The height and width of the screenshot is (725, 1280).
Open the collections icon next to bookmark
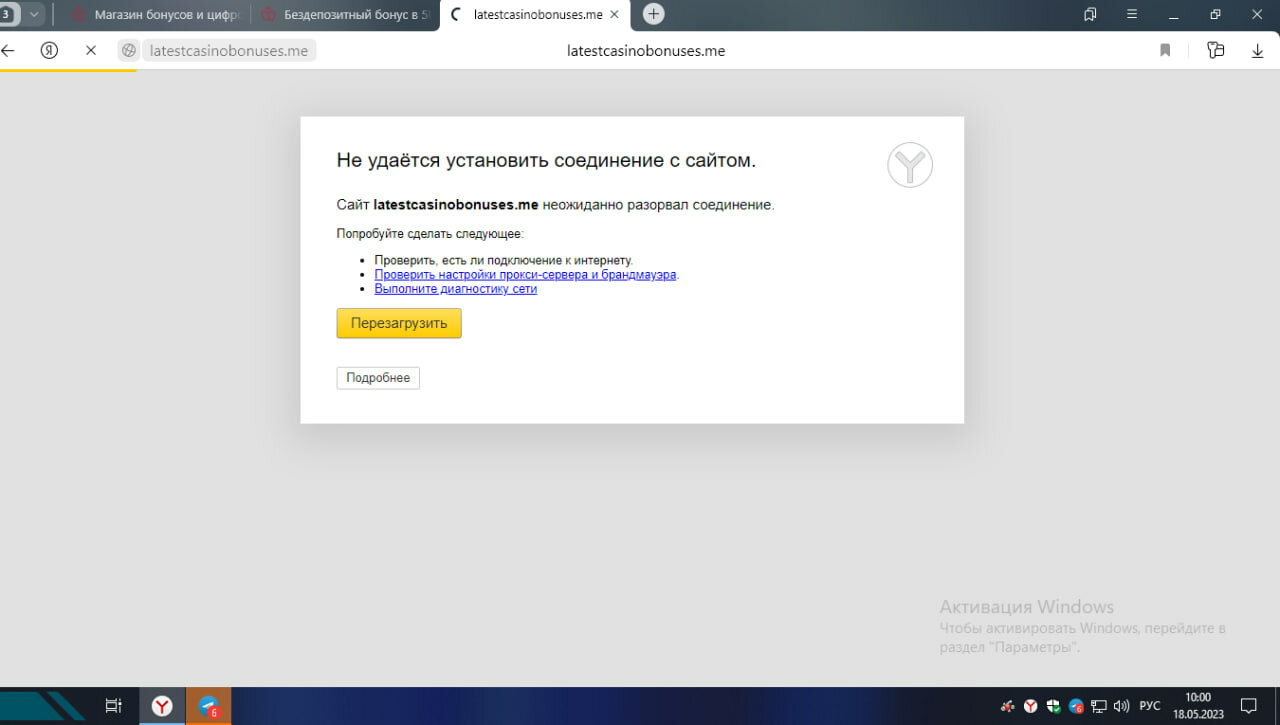(1215, 50)
